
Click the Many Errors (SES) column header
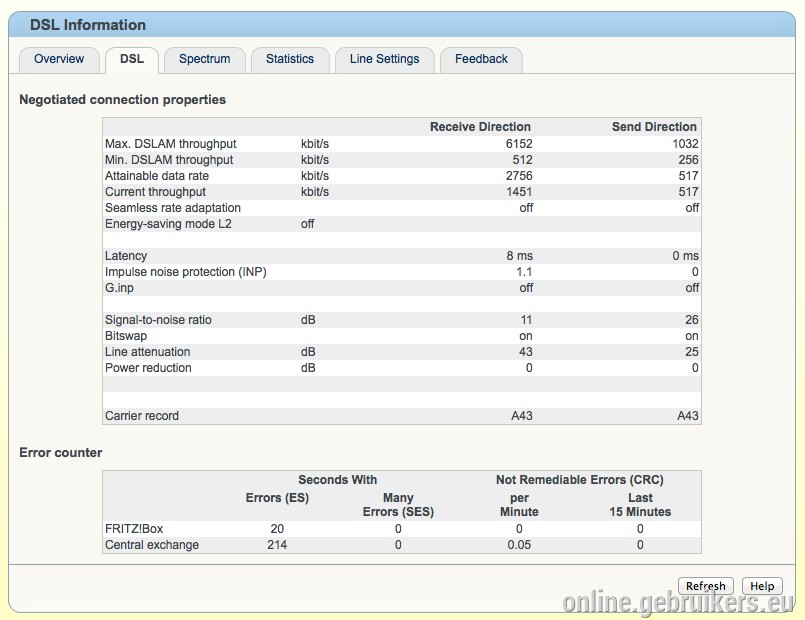(398, 505)
